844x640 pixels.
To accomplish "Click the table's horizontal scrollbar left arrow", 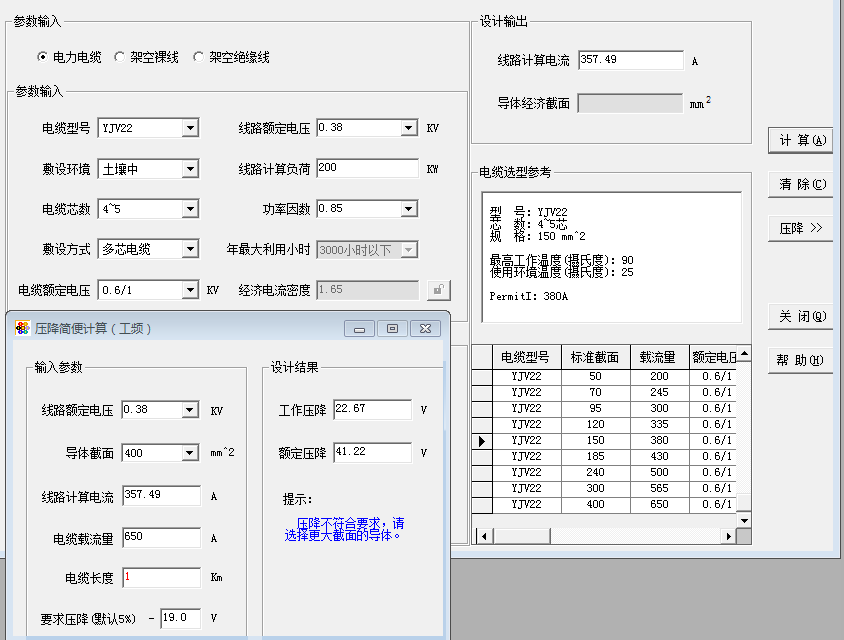I will pyautogui.click(x=481, y=536).
